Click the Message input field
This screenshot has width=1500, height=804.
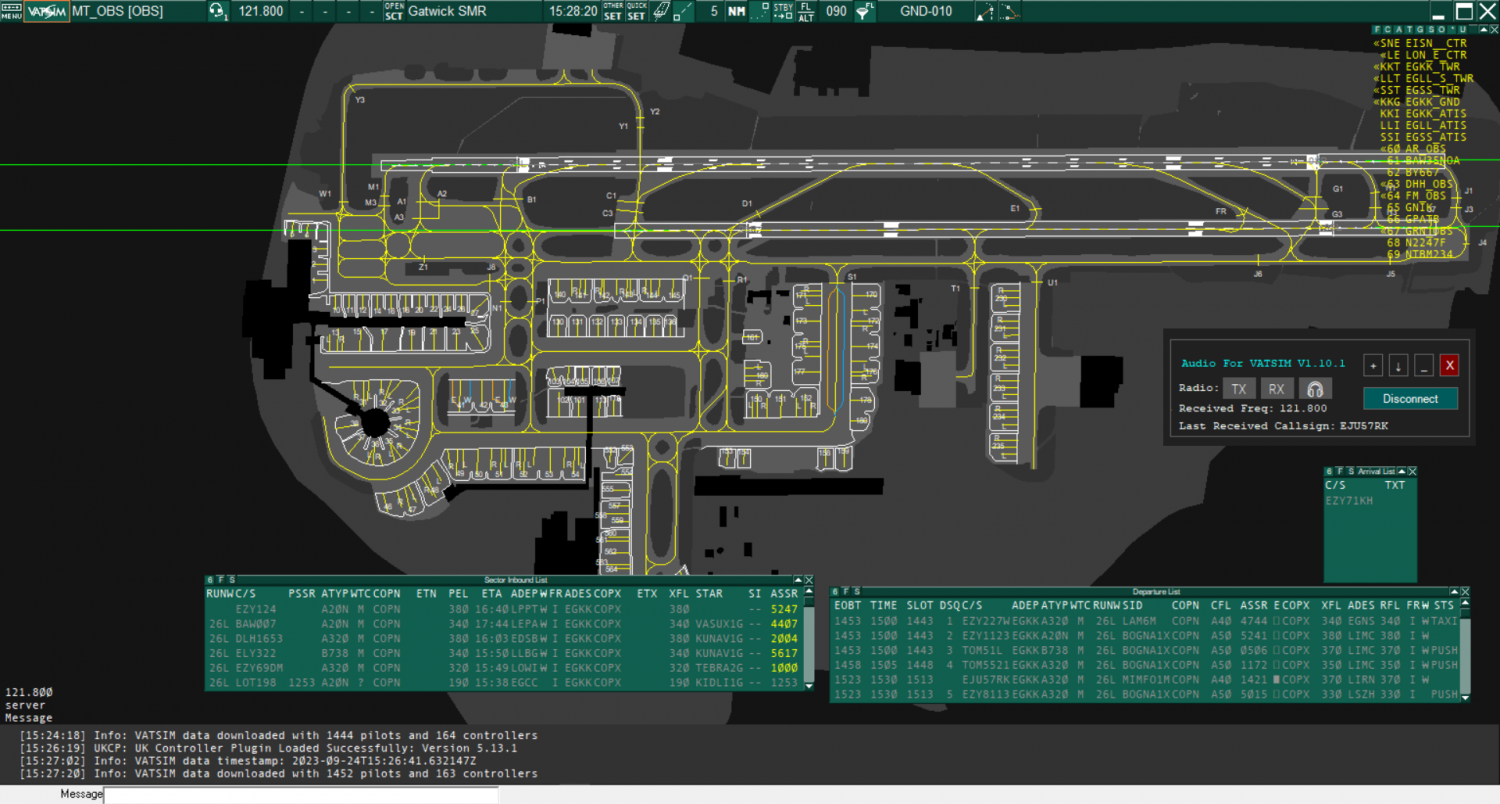300,795
